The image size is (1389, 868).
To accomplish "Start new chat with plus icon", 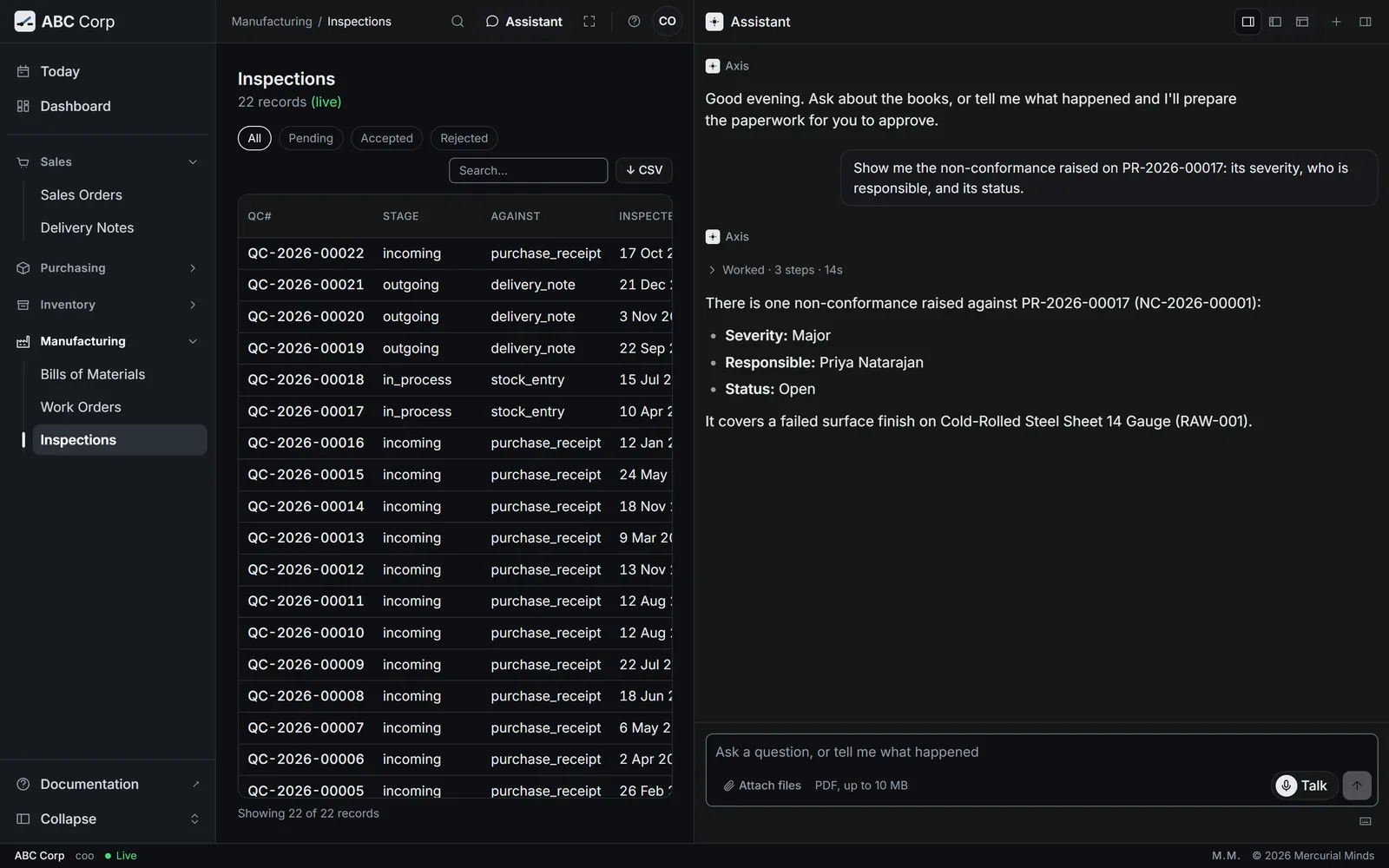I will 1337,22.
